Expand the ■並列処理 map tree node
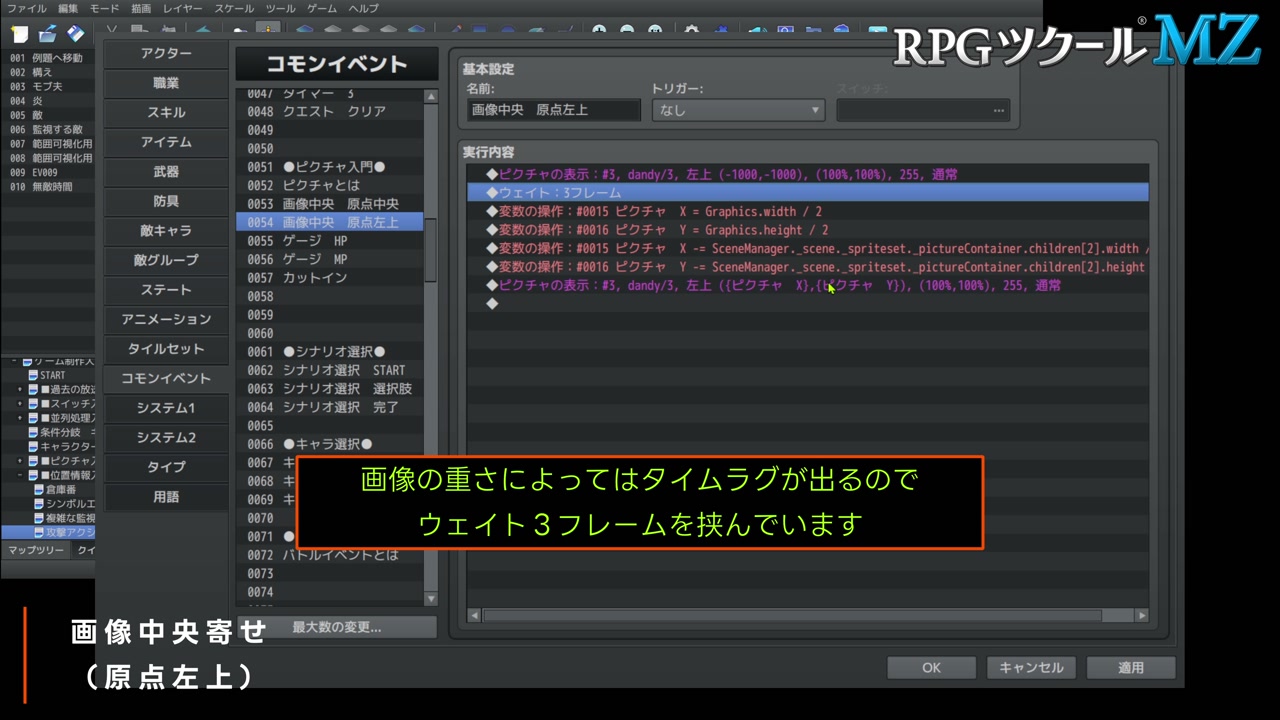Screen dimensions: 1280x720 click(20, 418)
